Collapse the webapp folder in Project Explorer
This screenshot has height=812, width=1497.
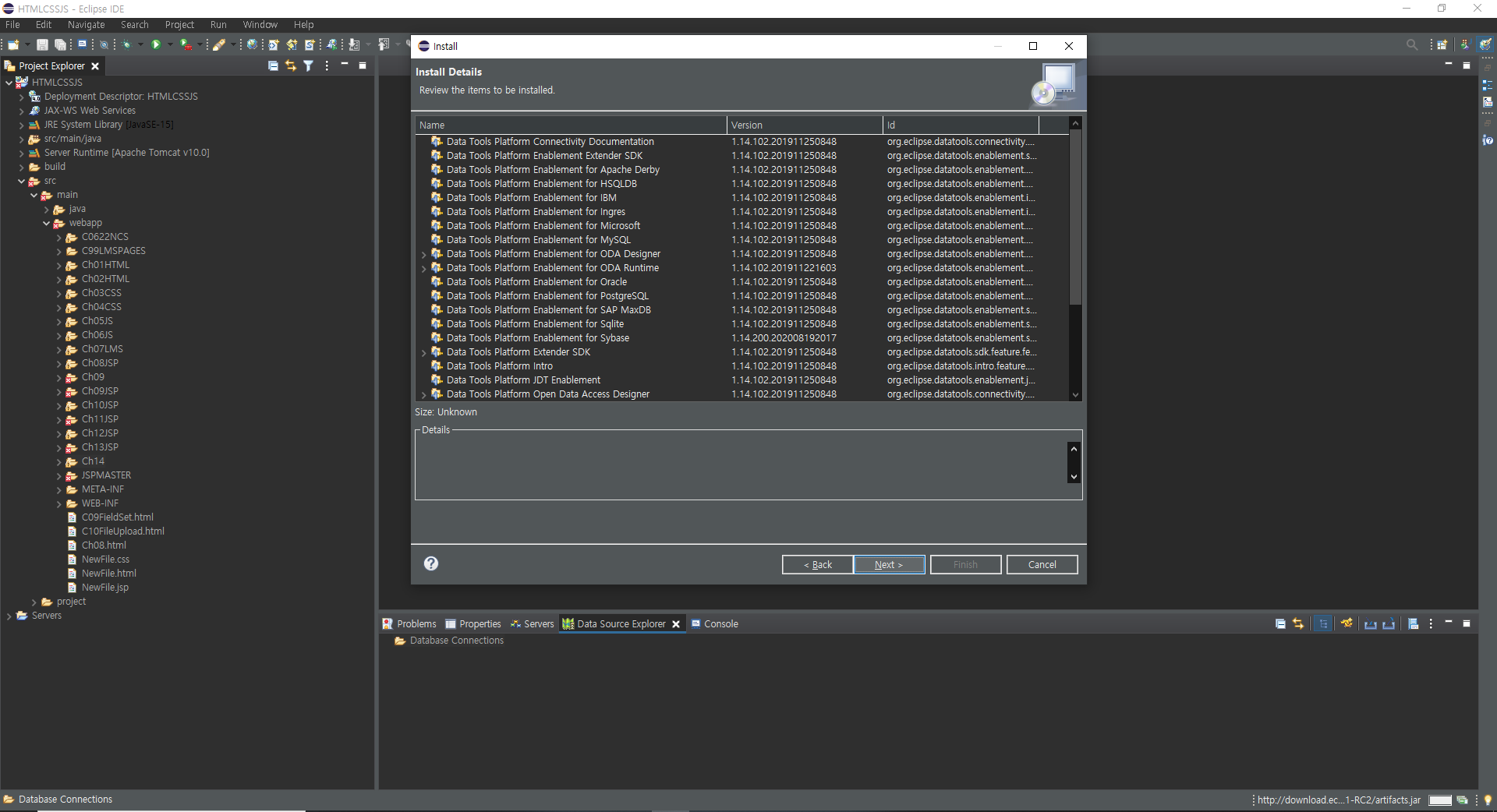pyautogui.click(x=46, y=223)
